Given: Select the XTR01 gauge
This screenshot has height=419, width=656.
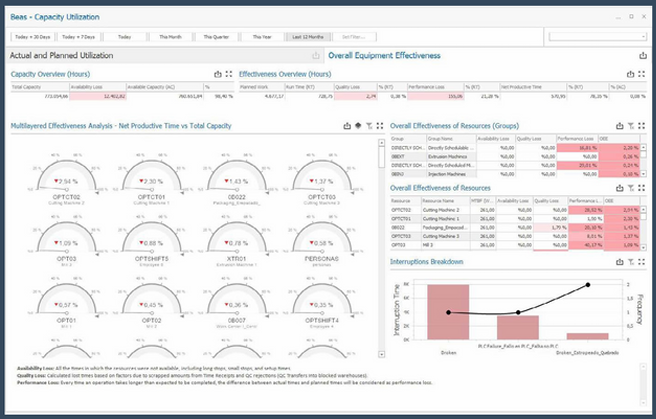Looking at the screenshot, I should point(237,242).
